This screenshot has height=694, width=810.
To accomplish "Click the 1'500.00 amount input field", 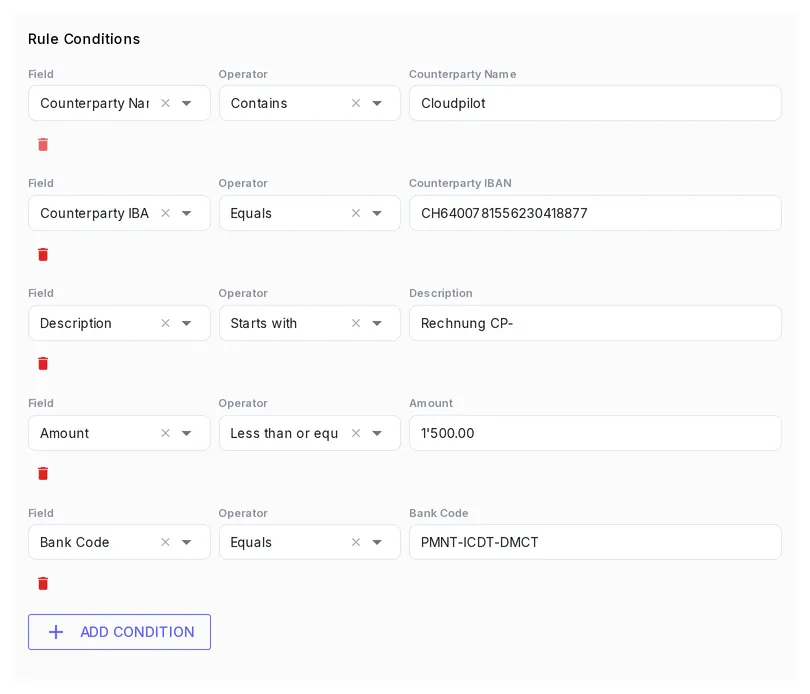I will tap(595, 433).
